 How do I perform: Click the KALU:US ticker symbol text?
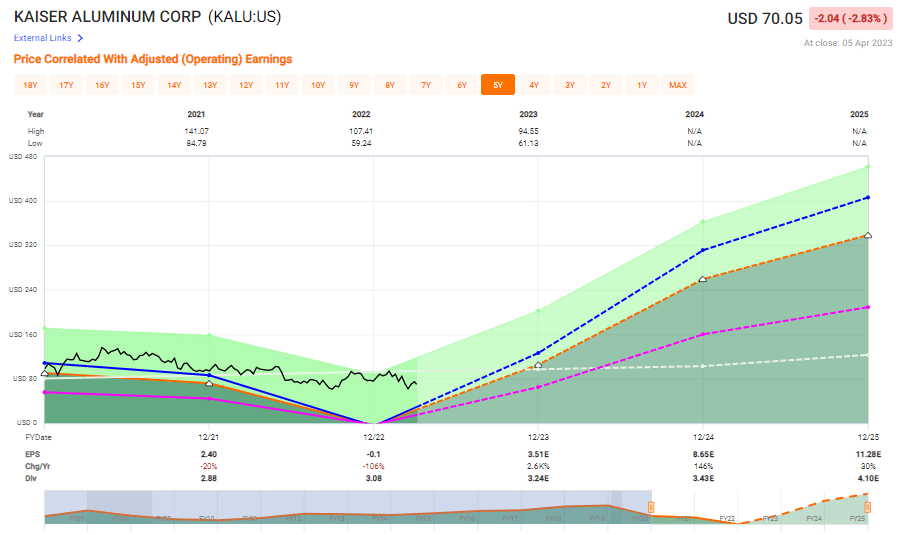pyautogui.click(x=245, y=17)
